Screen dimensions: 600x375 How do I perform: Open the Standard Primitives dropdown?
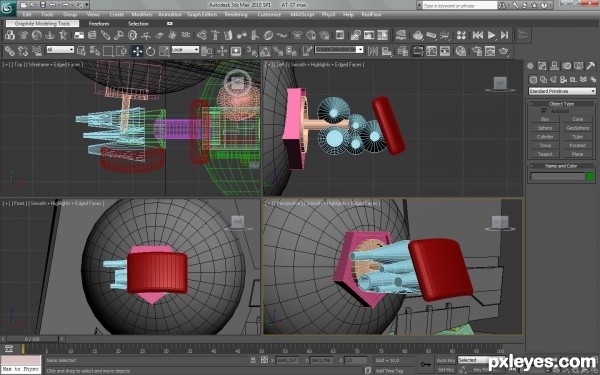[562, 91]
